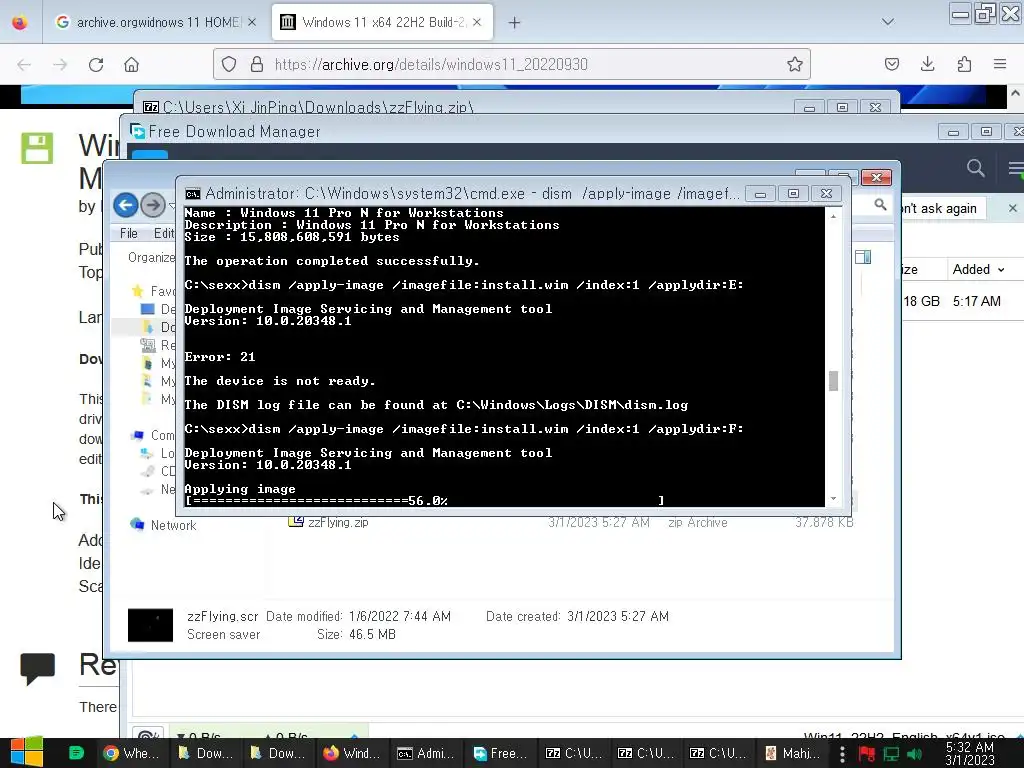Switch to Free Download Manager taskbar button

tap(499, 753)
